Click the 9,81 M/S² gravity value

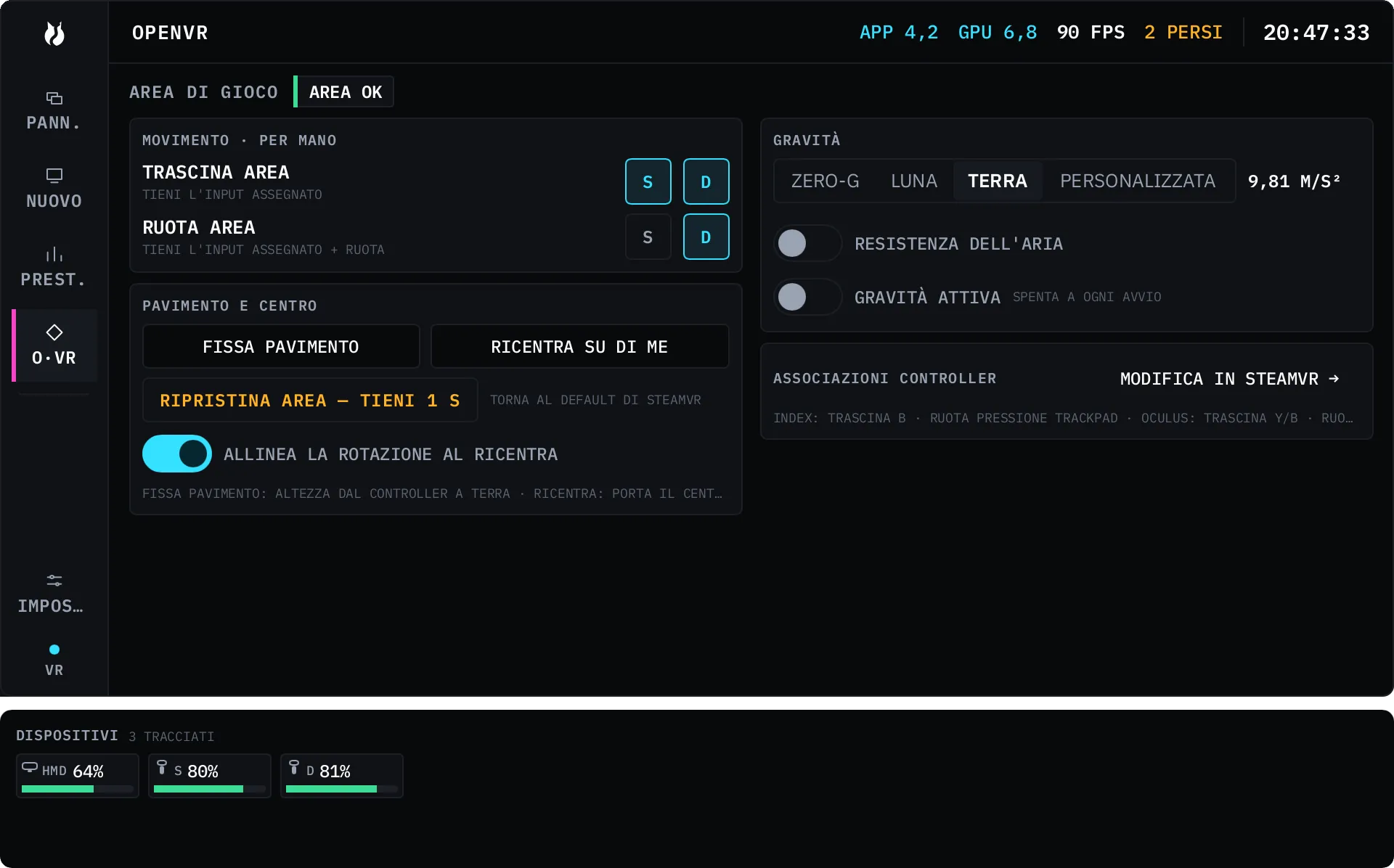[x=1294, y=181]
